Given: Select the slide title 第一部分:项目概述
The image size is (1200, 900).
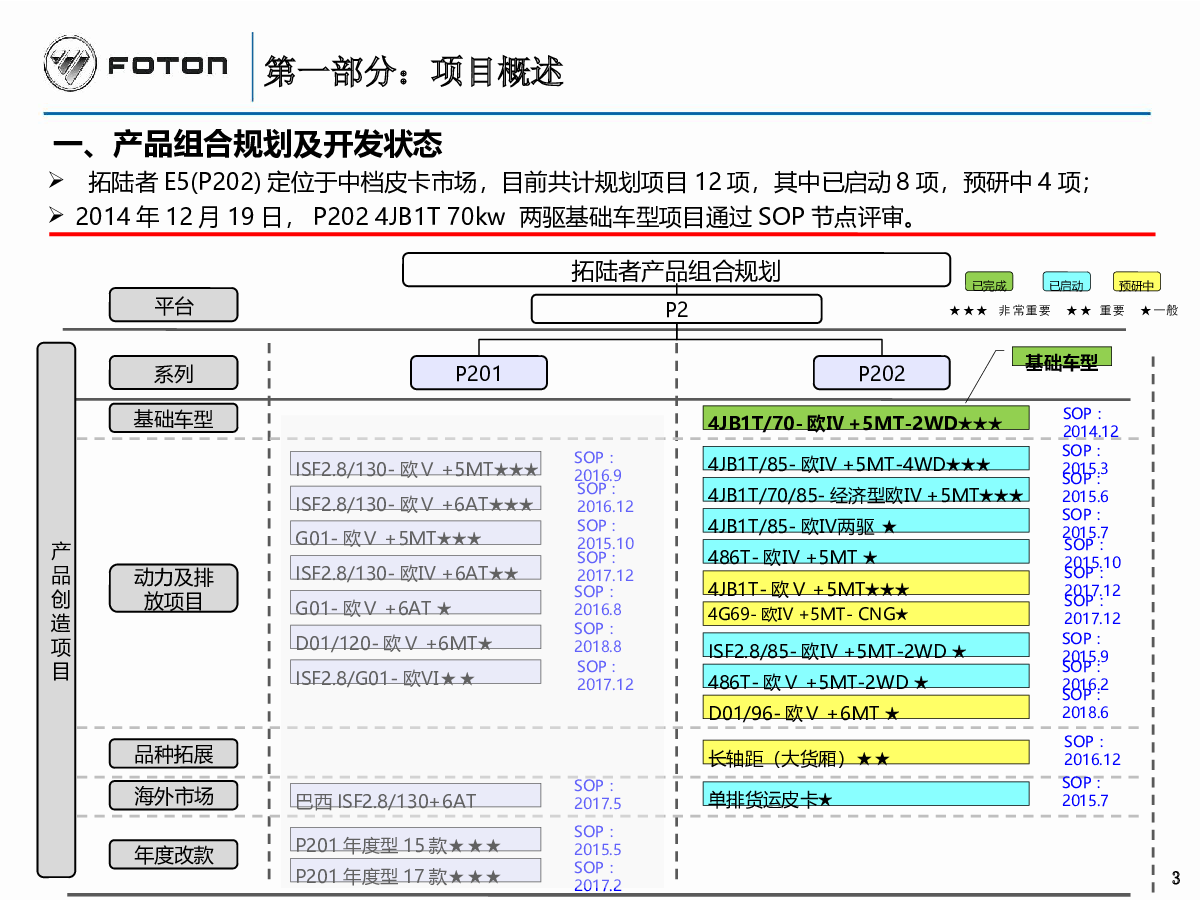Looking at the screenshot, I should click(x=414, y=71).
